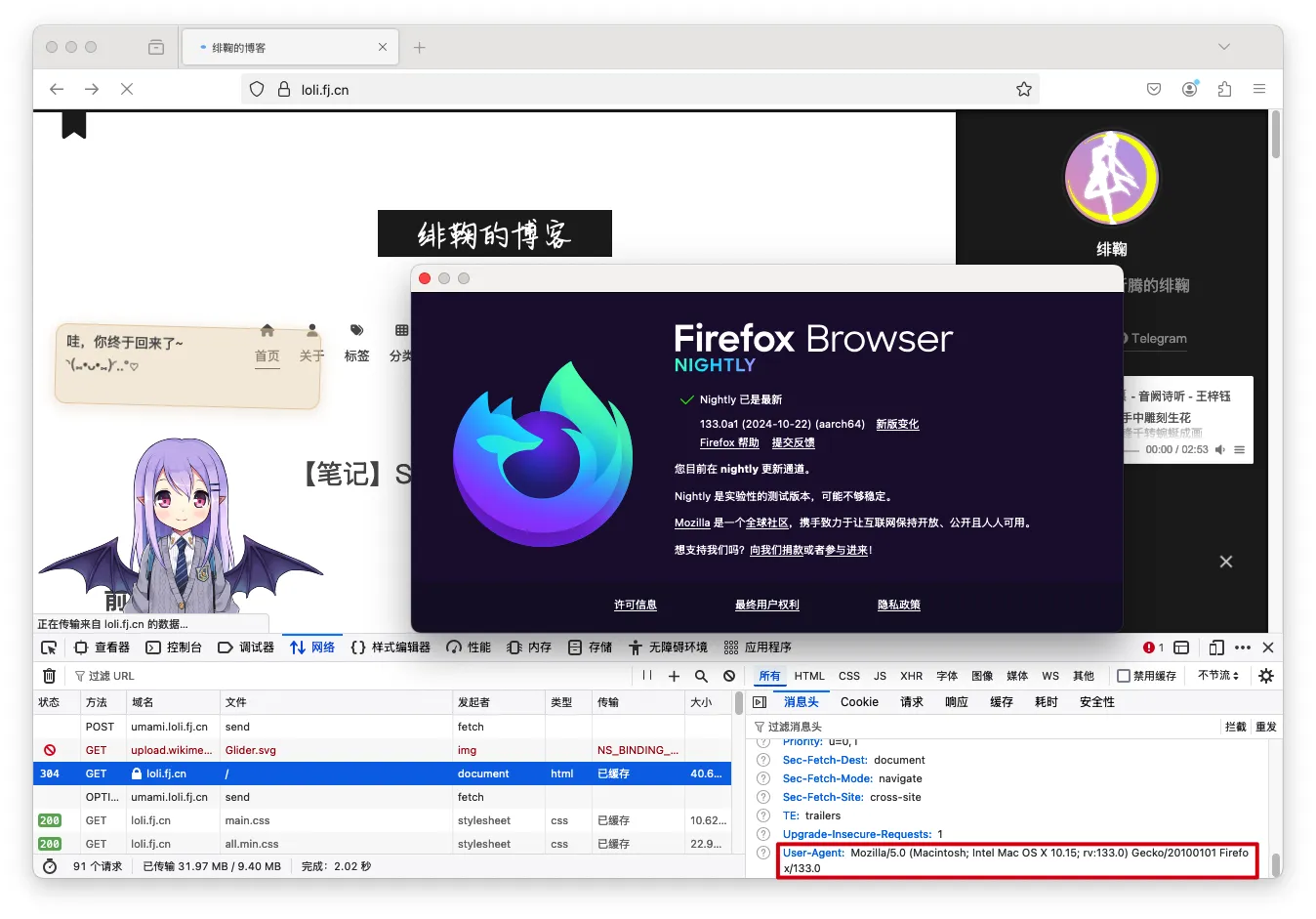Click the element picker icon in DevTools
The height and width of the screenshot is (919, 1316).
coord(49,647)
